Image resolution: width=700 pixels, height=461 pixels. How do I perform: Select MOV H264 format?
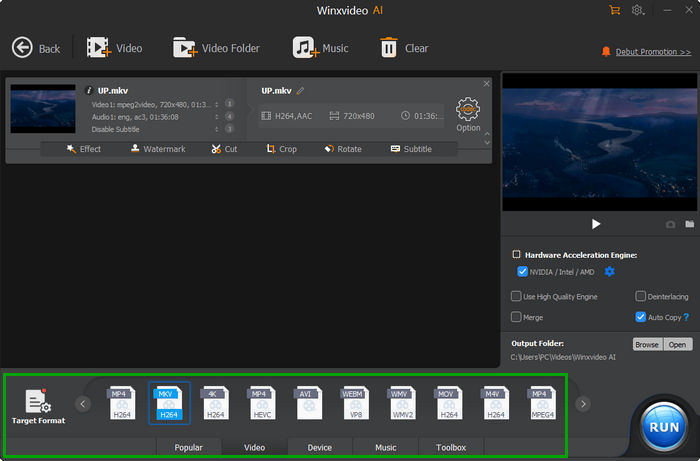click(449, 403)
